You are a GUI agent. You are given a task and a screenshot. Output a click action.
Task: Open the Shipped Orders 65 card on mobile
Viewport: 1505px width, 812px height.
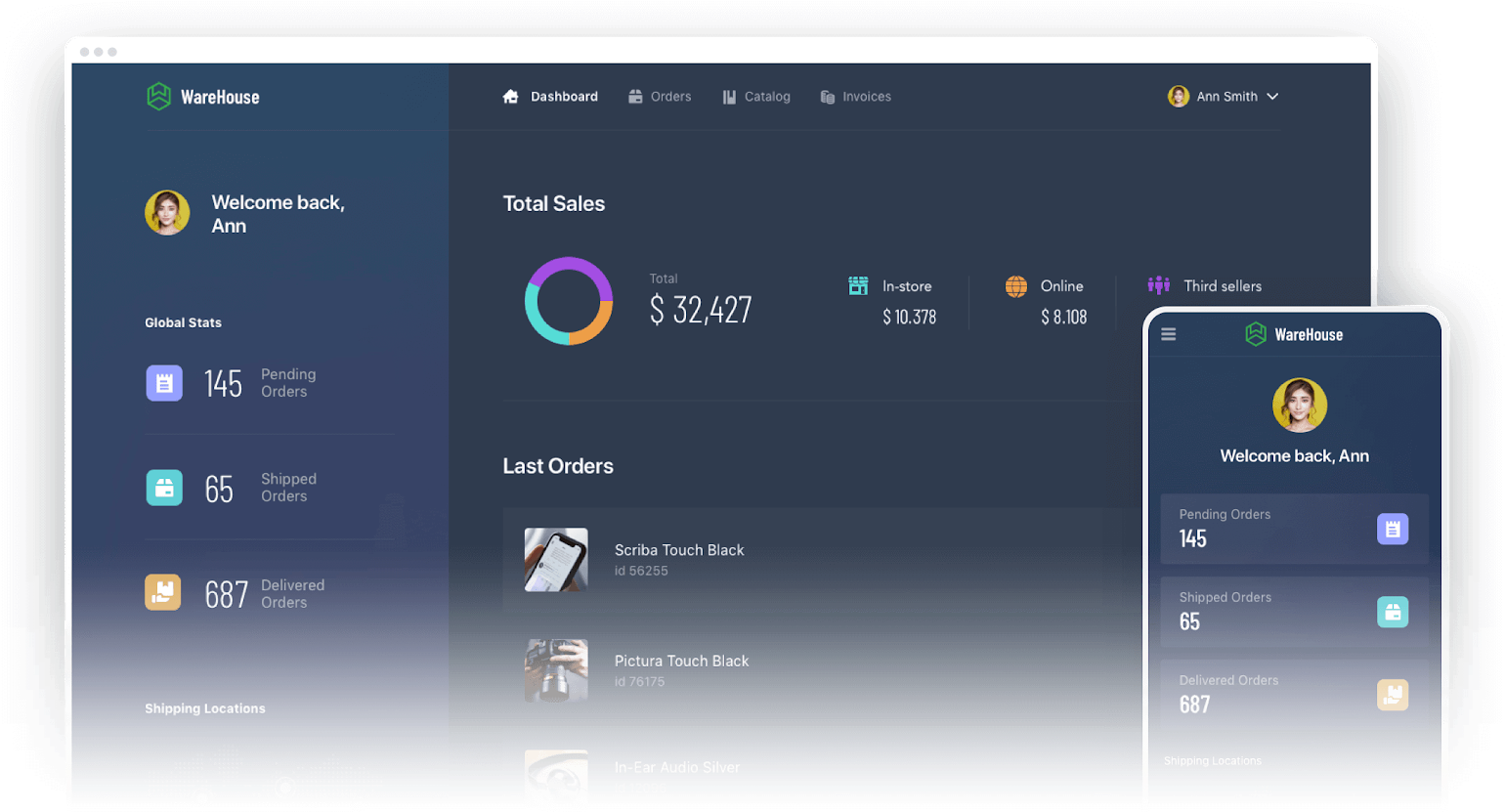1294,612
